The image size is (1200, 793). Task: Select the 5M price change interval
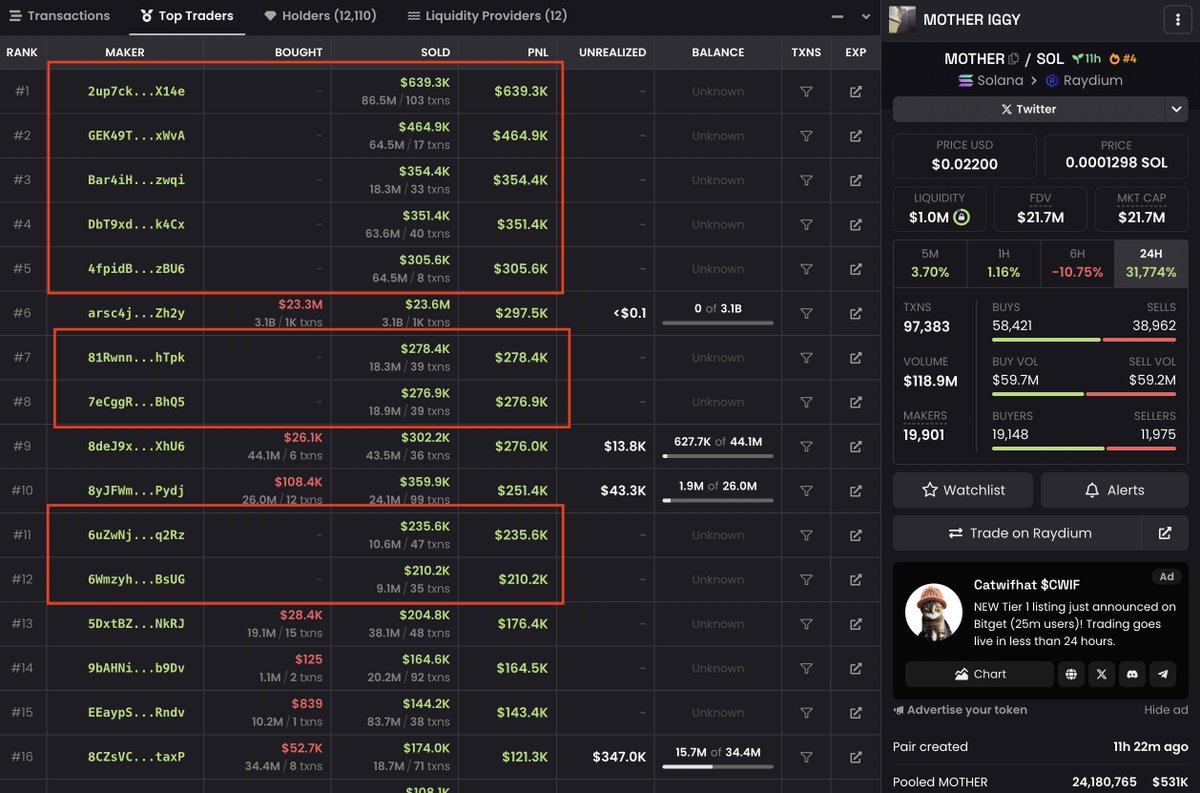(x=930, y=264)
